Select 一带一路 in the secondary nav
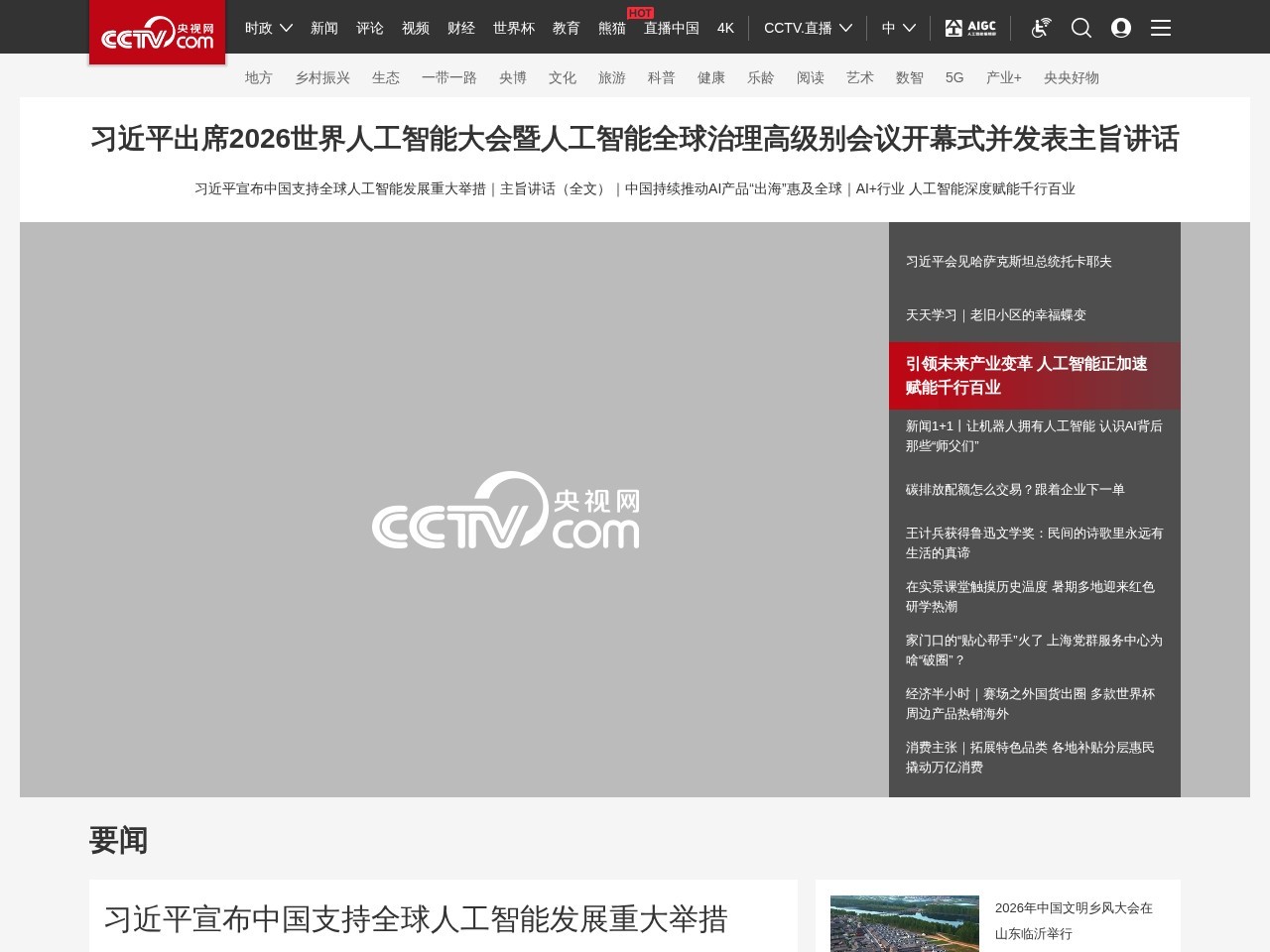 pyautogui.click(x=449, y=77)
